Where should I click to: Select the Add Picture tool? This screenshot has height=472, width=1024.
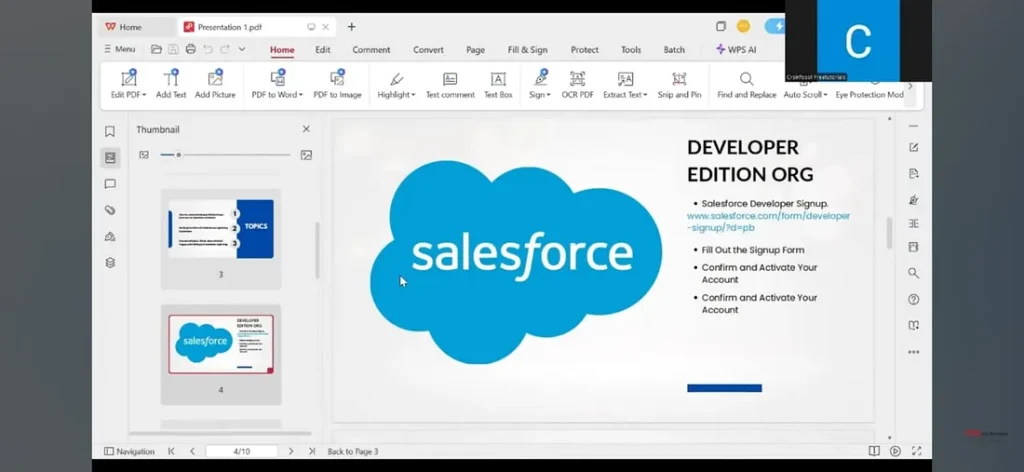tap(215, 84)
